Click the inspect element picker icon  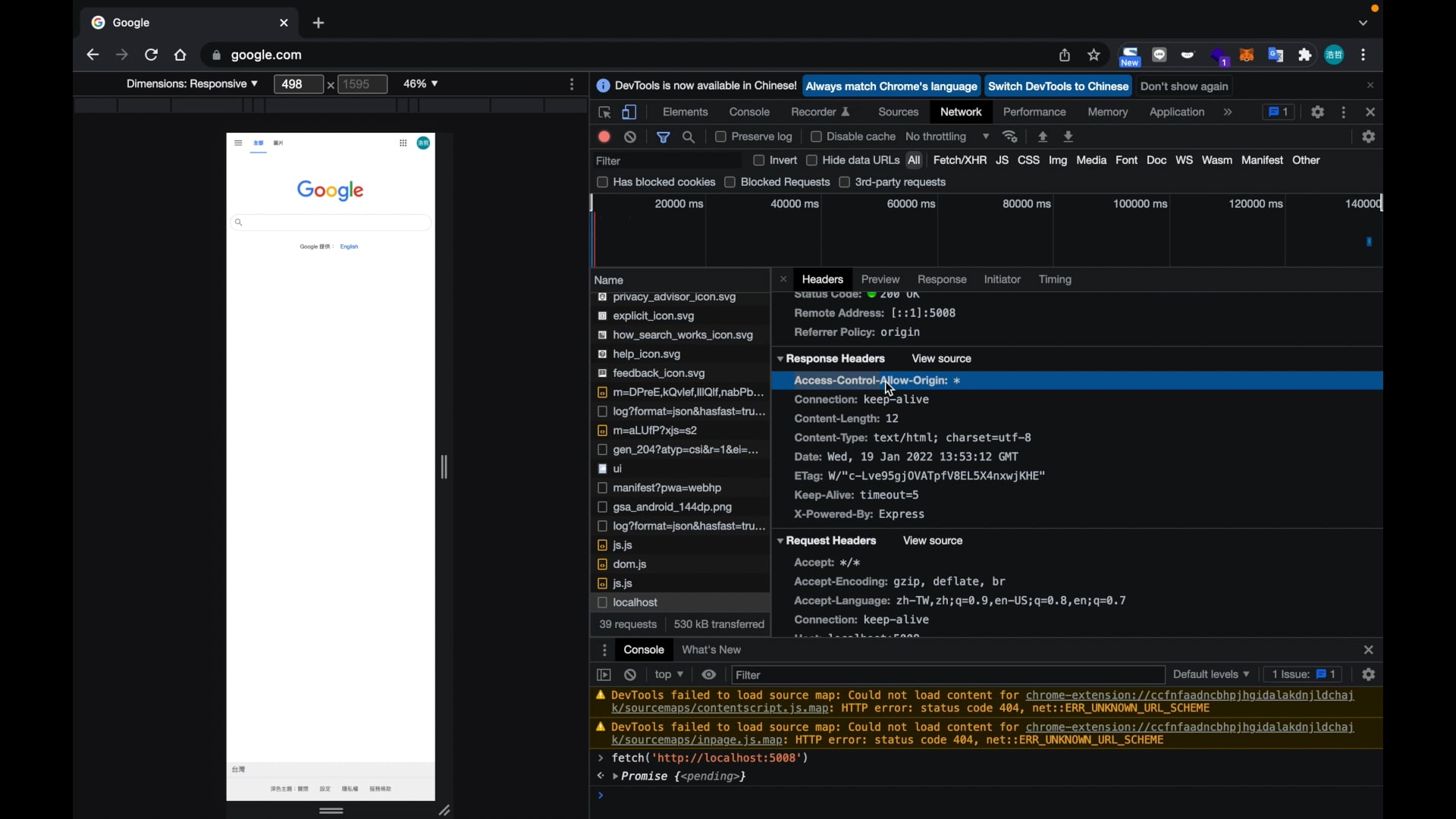(x=604, y=112)
